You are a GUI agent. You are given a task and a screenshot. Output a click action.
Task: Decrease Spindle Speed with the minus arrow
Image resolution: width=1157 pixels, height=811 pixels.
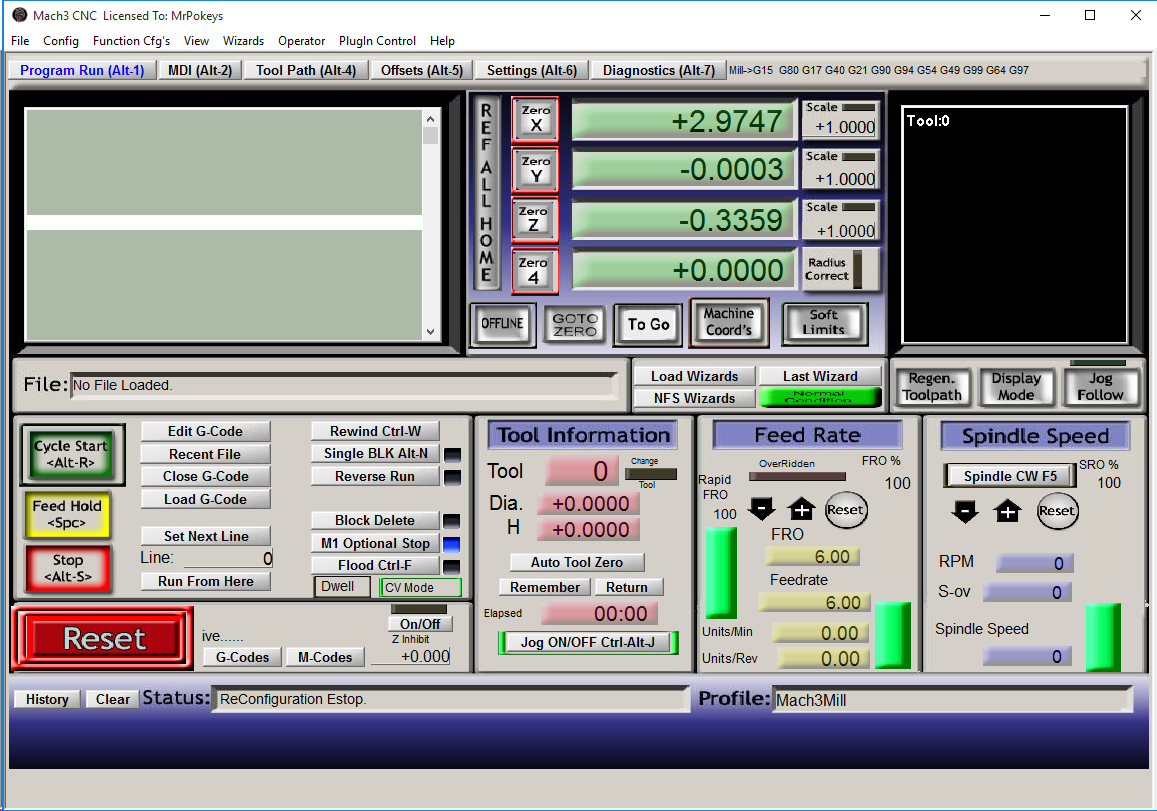tap(963, 512)
